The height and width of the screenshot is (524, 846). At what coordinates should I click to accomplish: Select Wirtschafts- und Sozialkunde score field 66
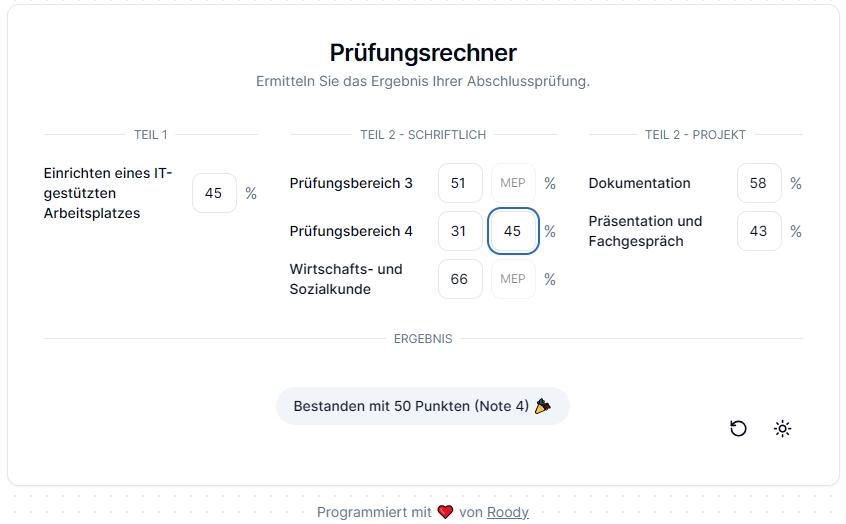pyautogui.click(x=460, y=279)
